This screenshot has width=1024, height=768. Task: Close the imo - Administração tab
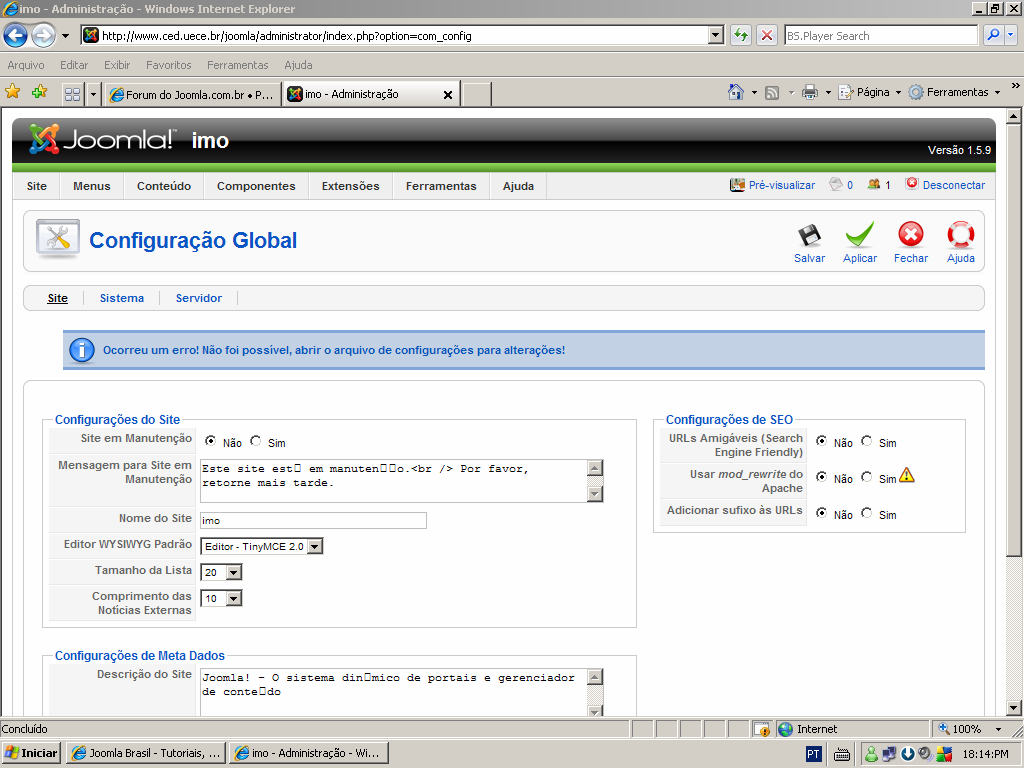(x=448, y=95)
